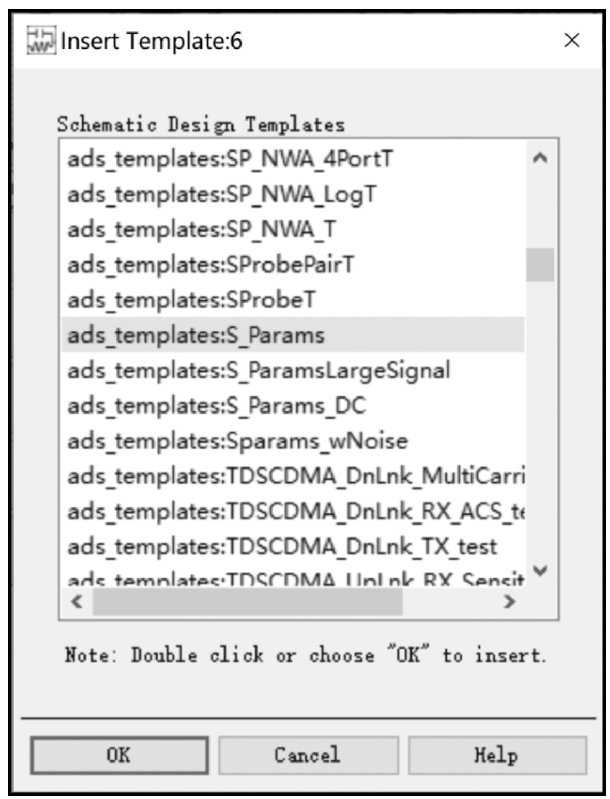Close the Insert Template dialog
Screen dimensions: 610x799
pyautogui.click(x=572, y=40)
